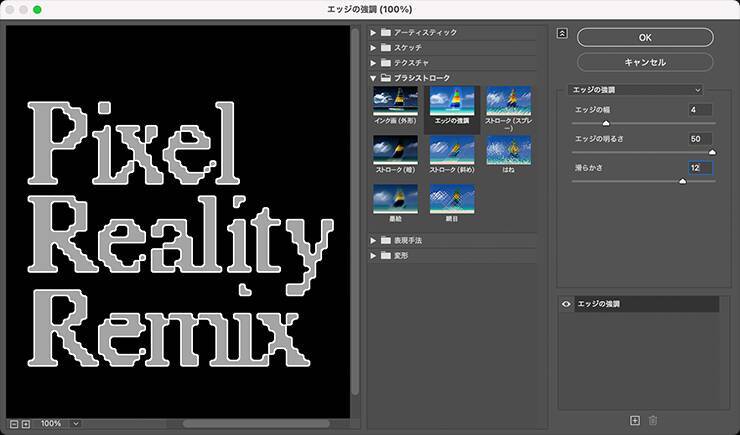Apply the ストローク (斜め) filter thumbnail

[452, 149]
